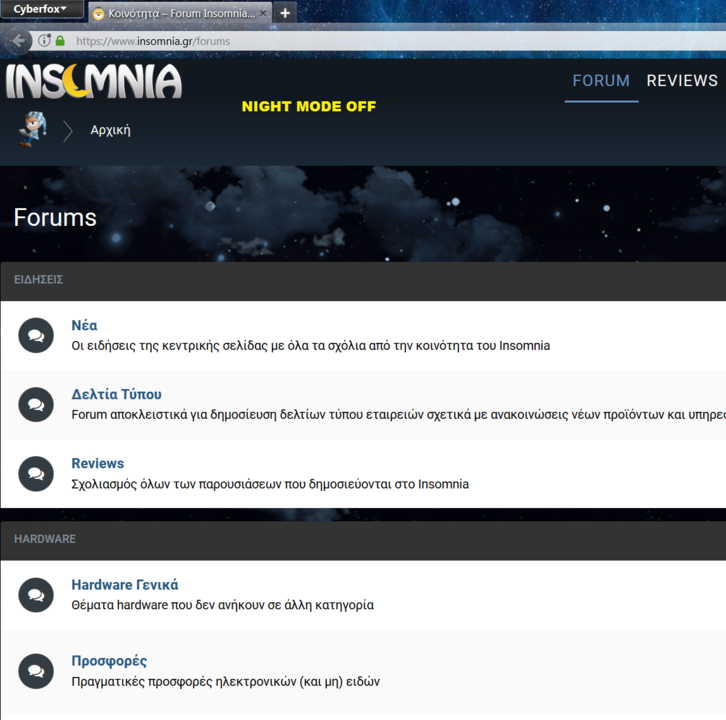The height and width of the screenshot is (720, 726).
Task: Click the chat icon beside Hardware Γενικά
Action: 36,595
